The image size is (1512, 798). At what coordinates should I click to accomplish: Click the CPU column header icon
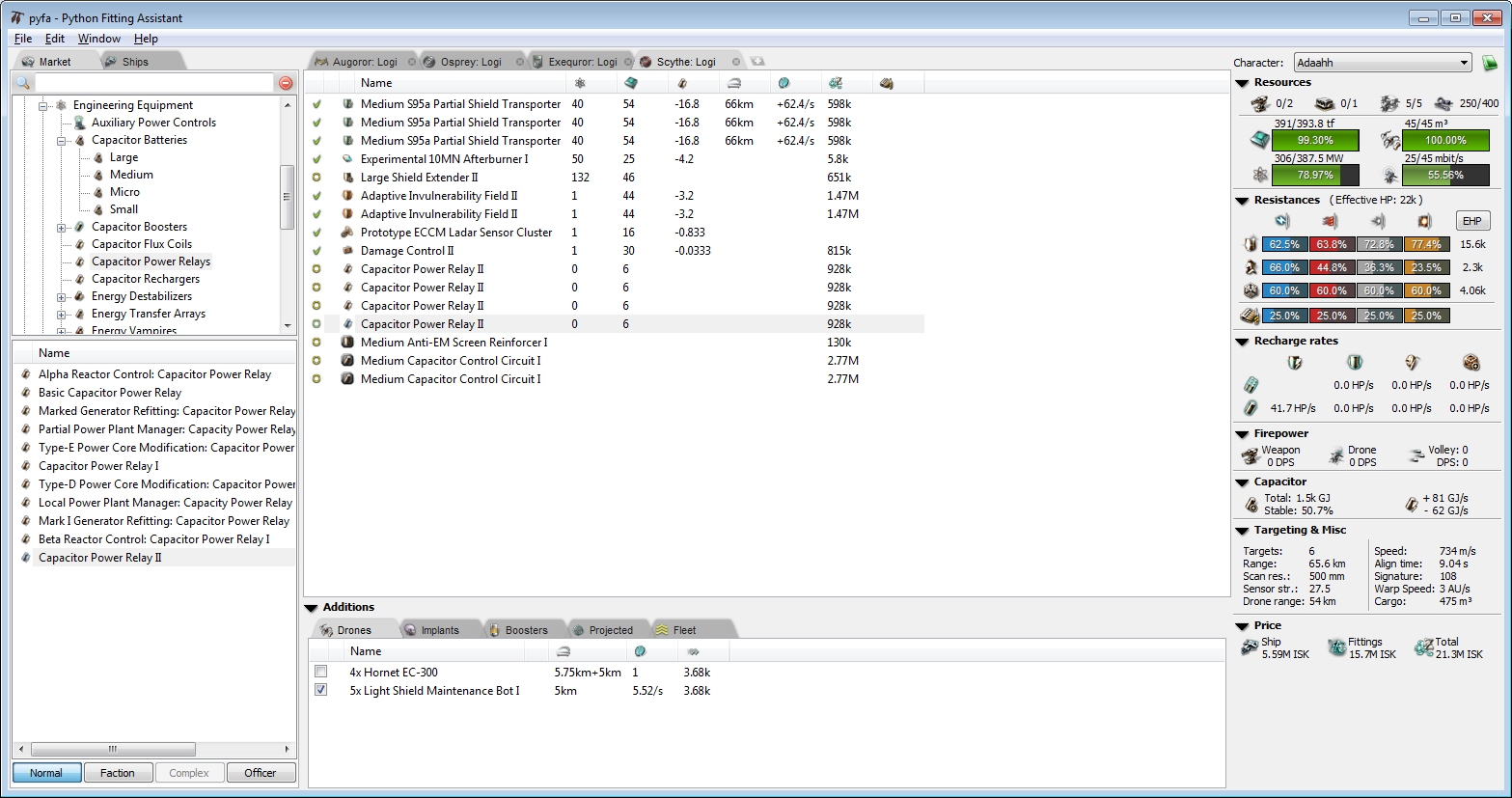point(631,83)
